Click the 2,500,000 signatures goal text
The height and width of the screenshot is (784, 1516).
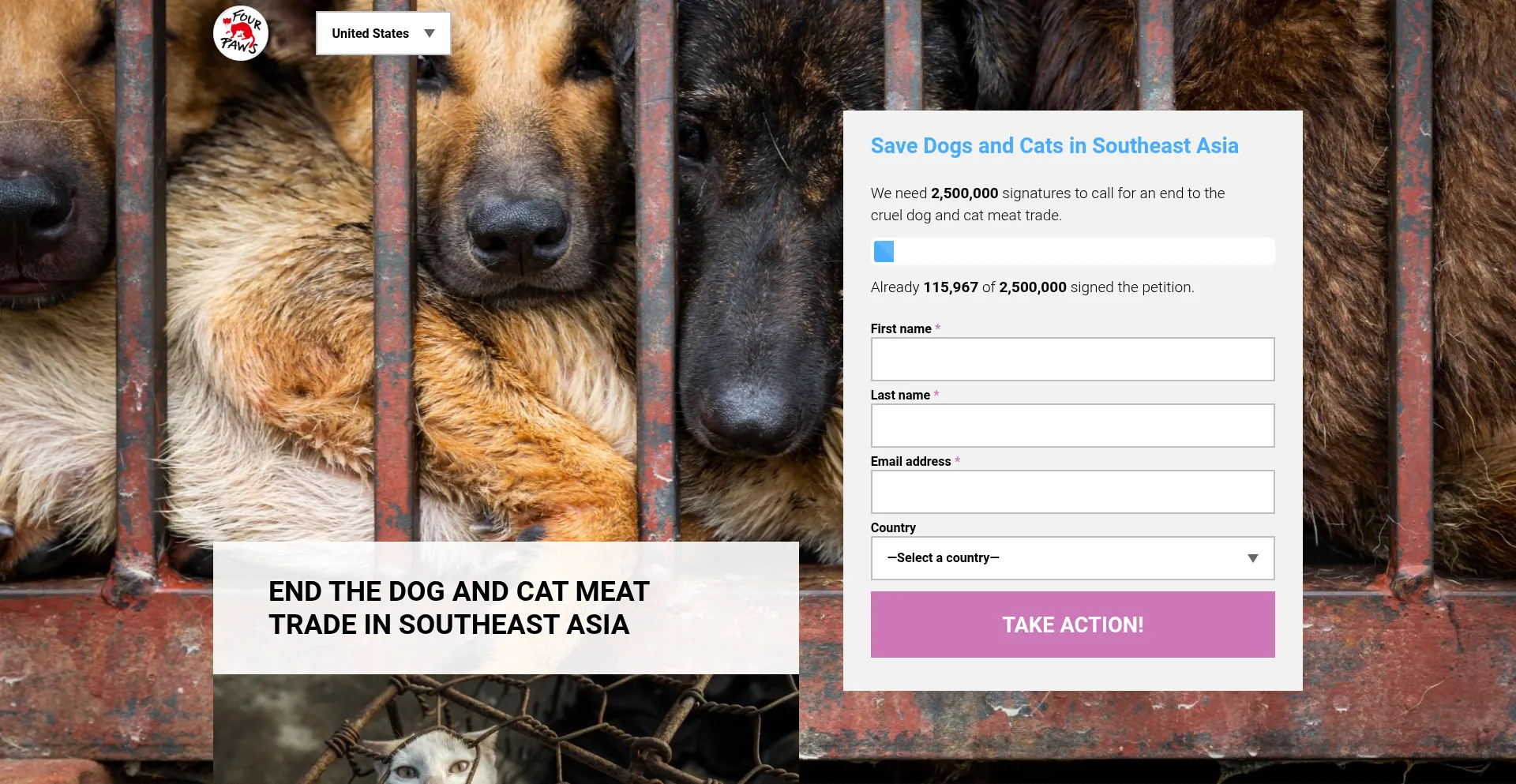point(964,193)
